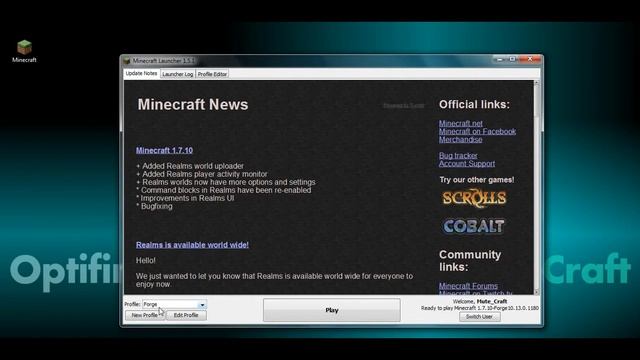
Task: Click the news page scrollbar down arrow
Action: (x=537, y=291)
